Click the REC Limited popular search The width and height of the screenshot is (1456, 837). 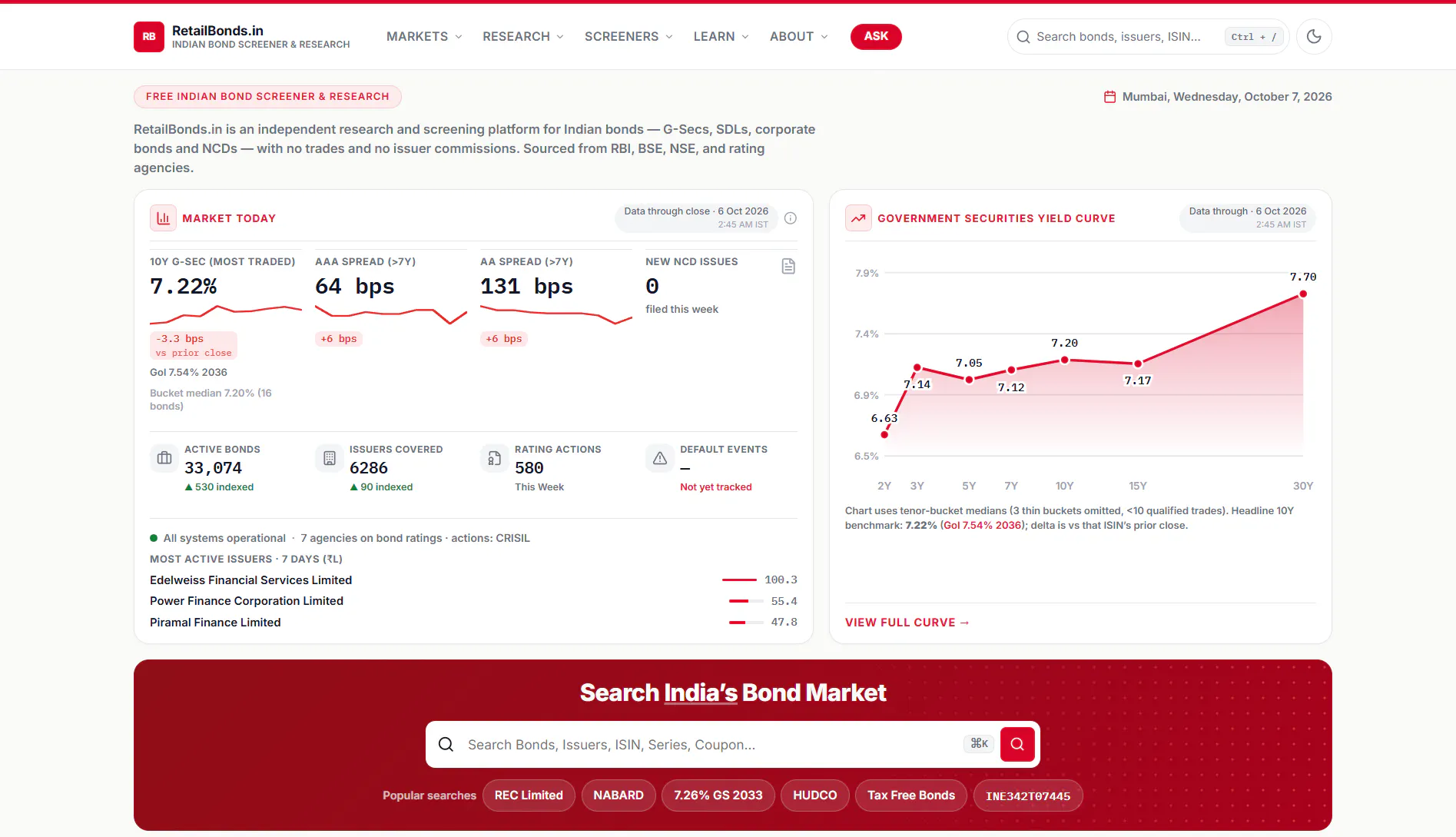529,795
